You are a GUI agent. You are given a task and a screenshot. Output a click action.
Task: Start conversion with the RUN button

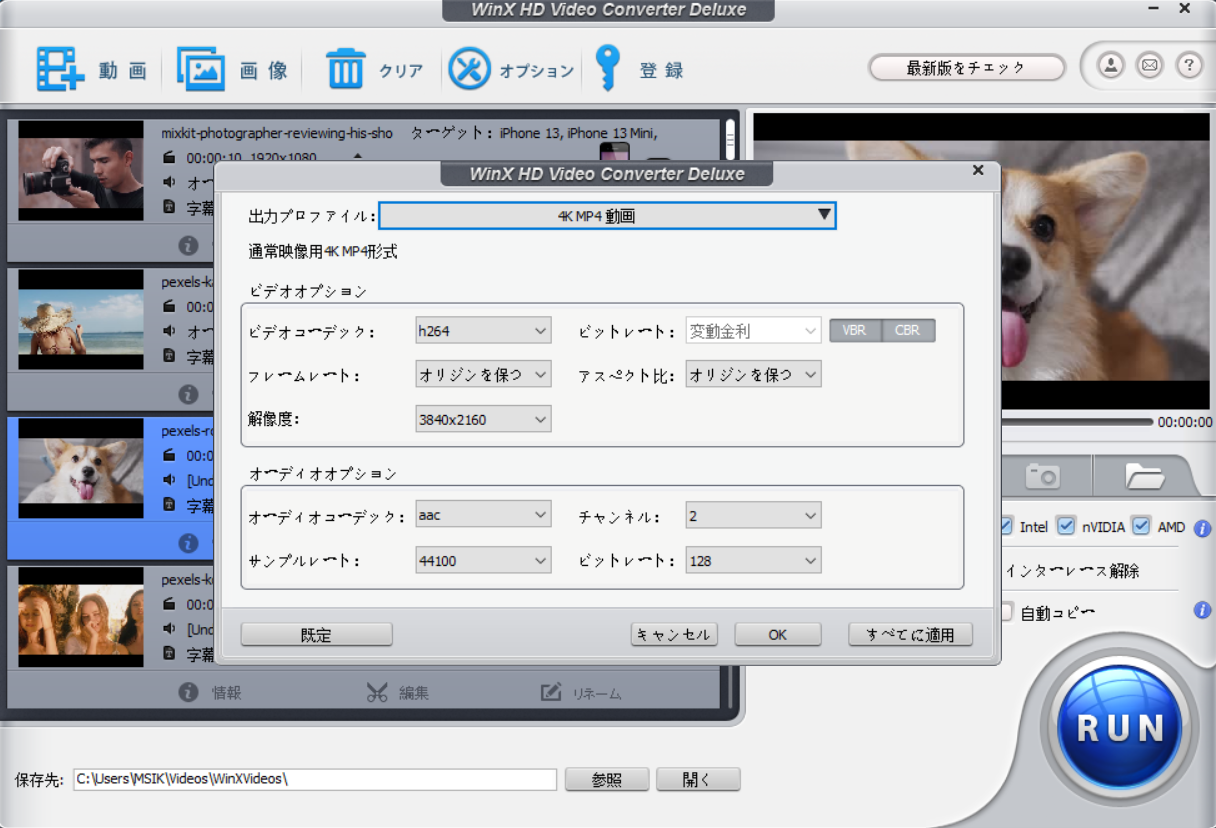[1120, 728]
